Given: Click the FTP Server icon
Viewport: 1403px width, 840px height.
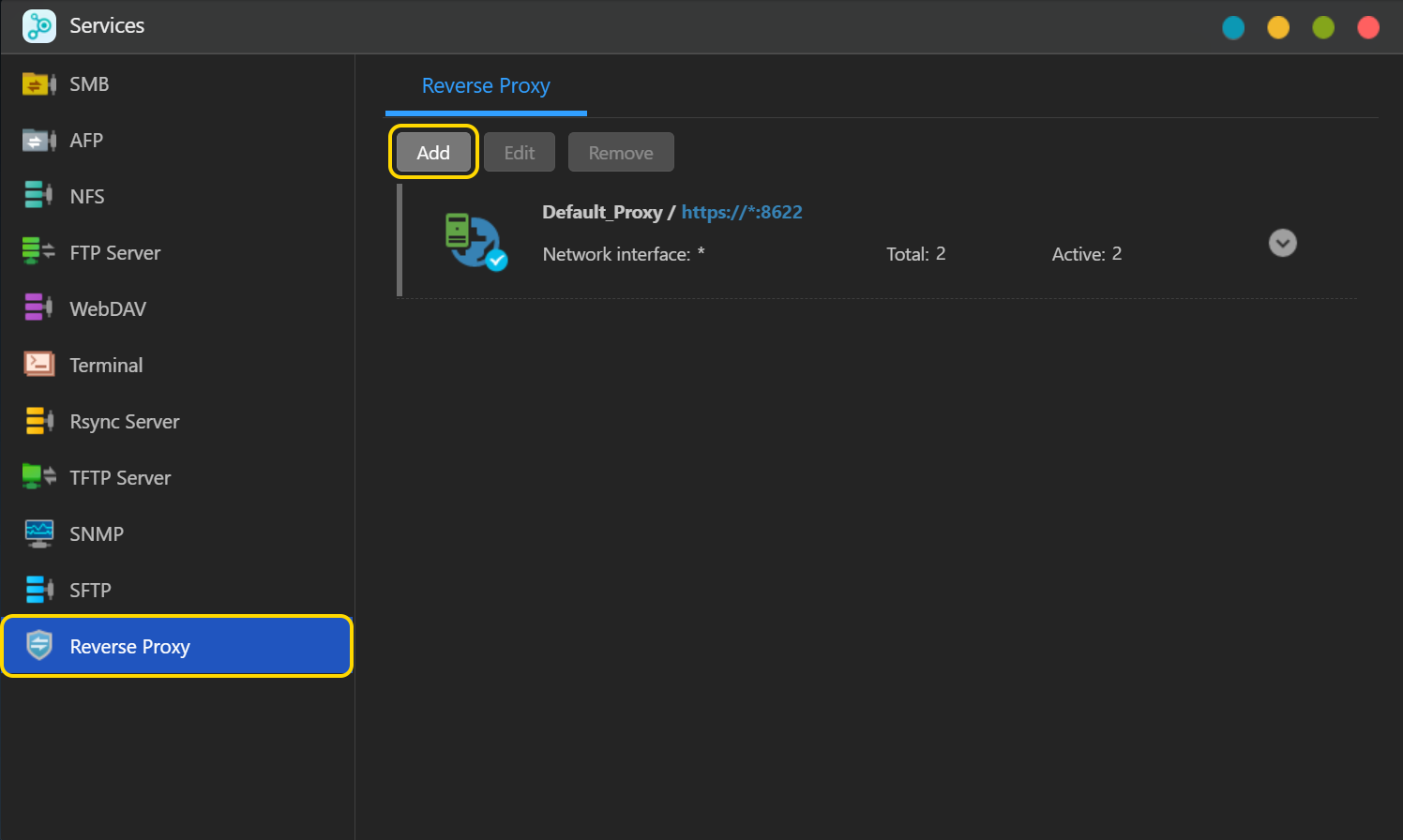Looking at the screenshot, I should [39, 251].
